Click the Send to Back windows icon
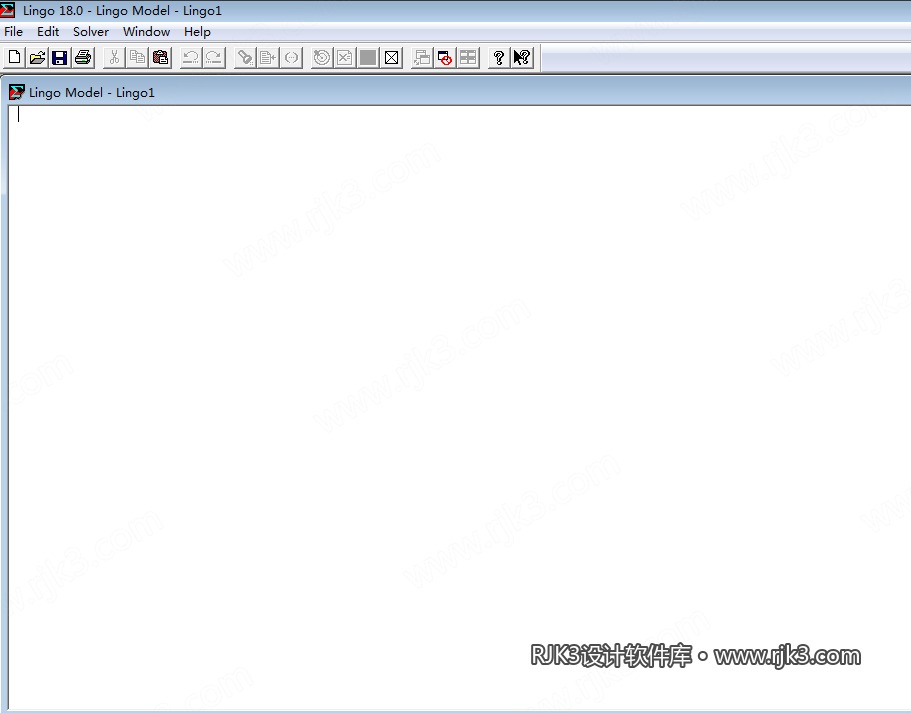This screenshot has height=713, width=911. [422, 58]
